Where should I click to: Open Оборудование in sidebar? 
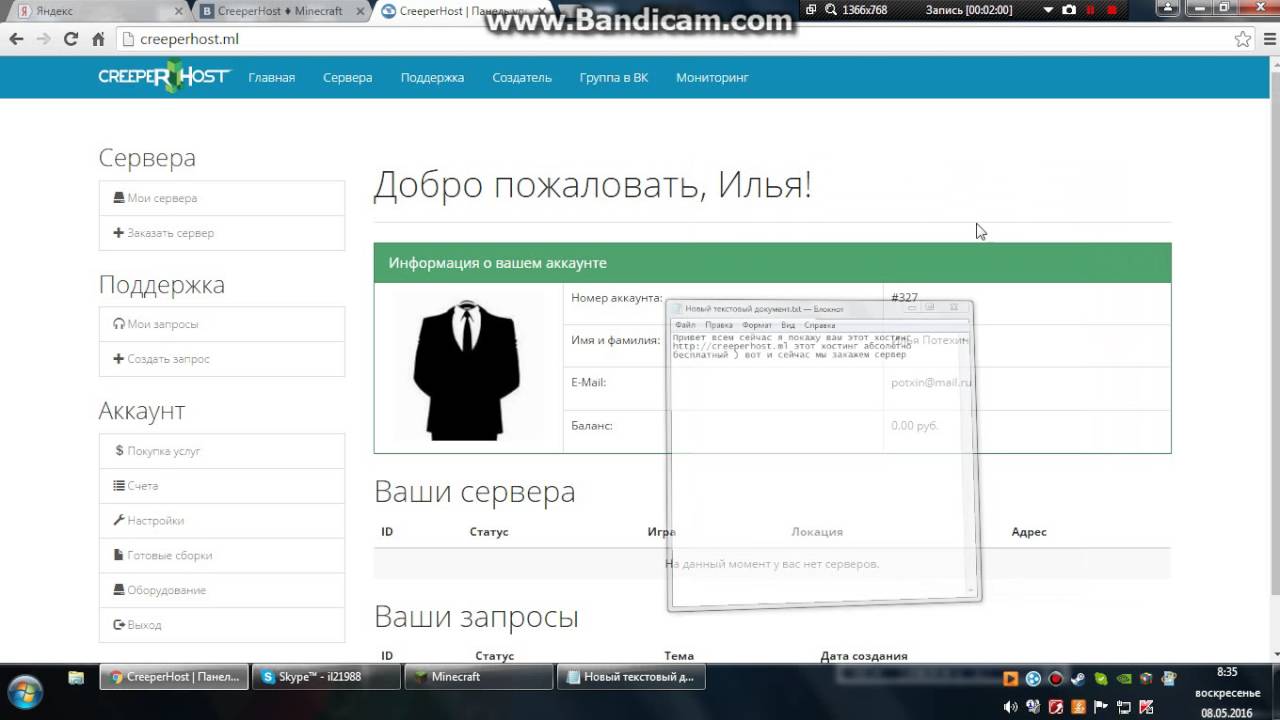[222, 590]
